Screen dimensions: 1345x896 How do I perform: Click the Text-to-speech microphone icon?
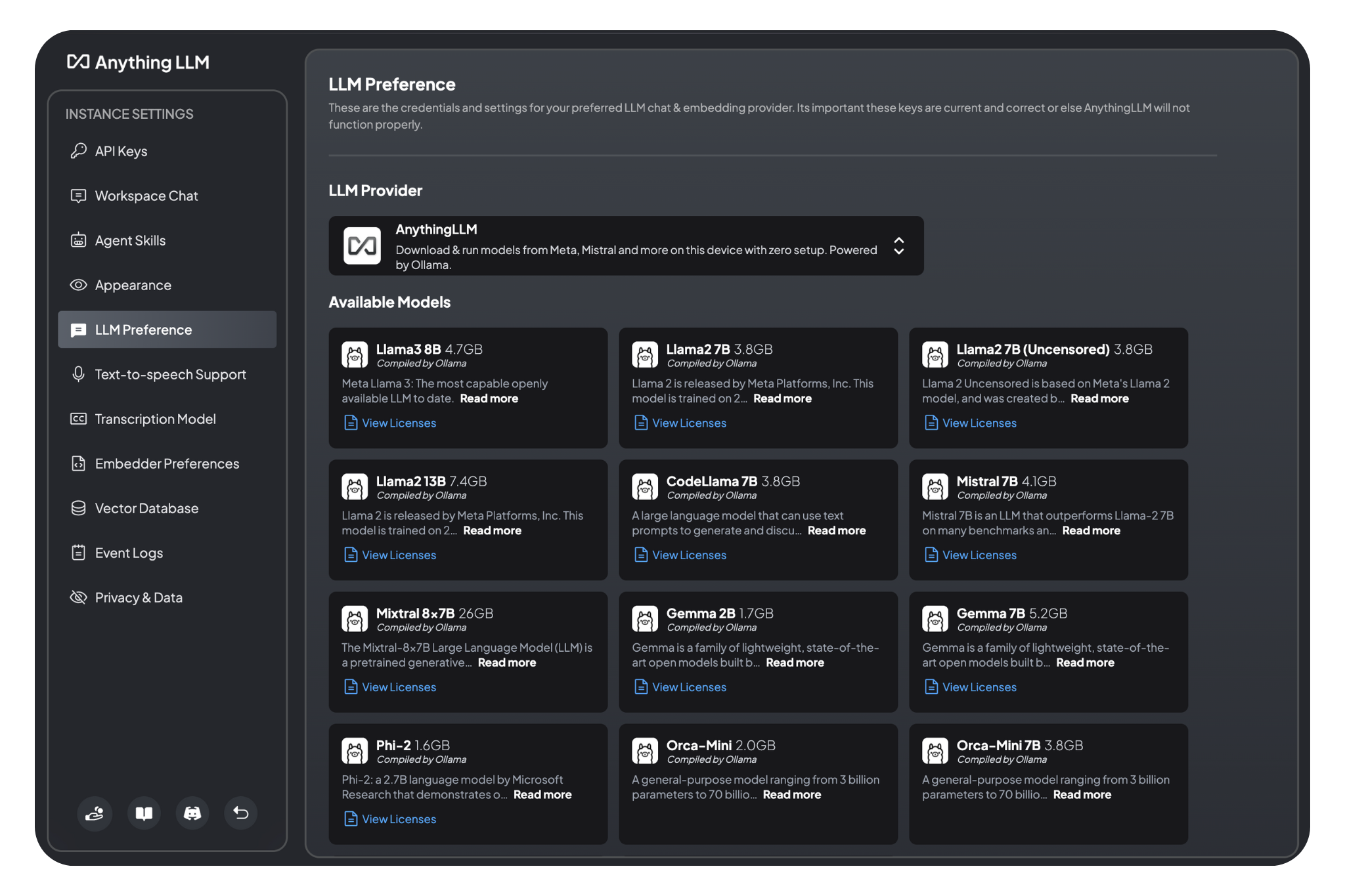(x=79, y=374)
